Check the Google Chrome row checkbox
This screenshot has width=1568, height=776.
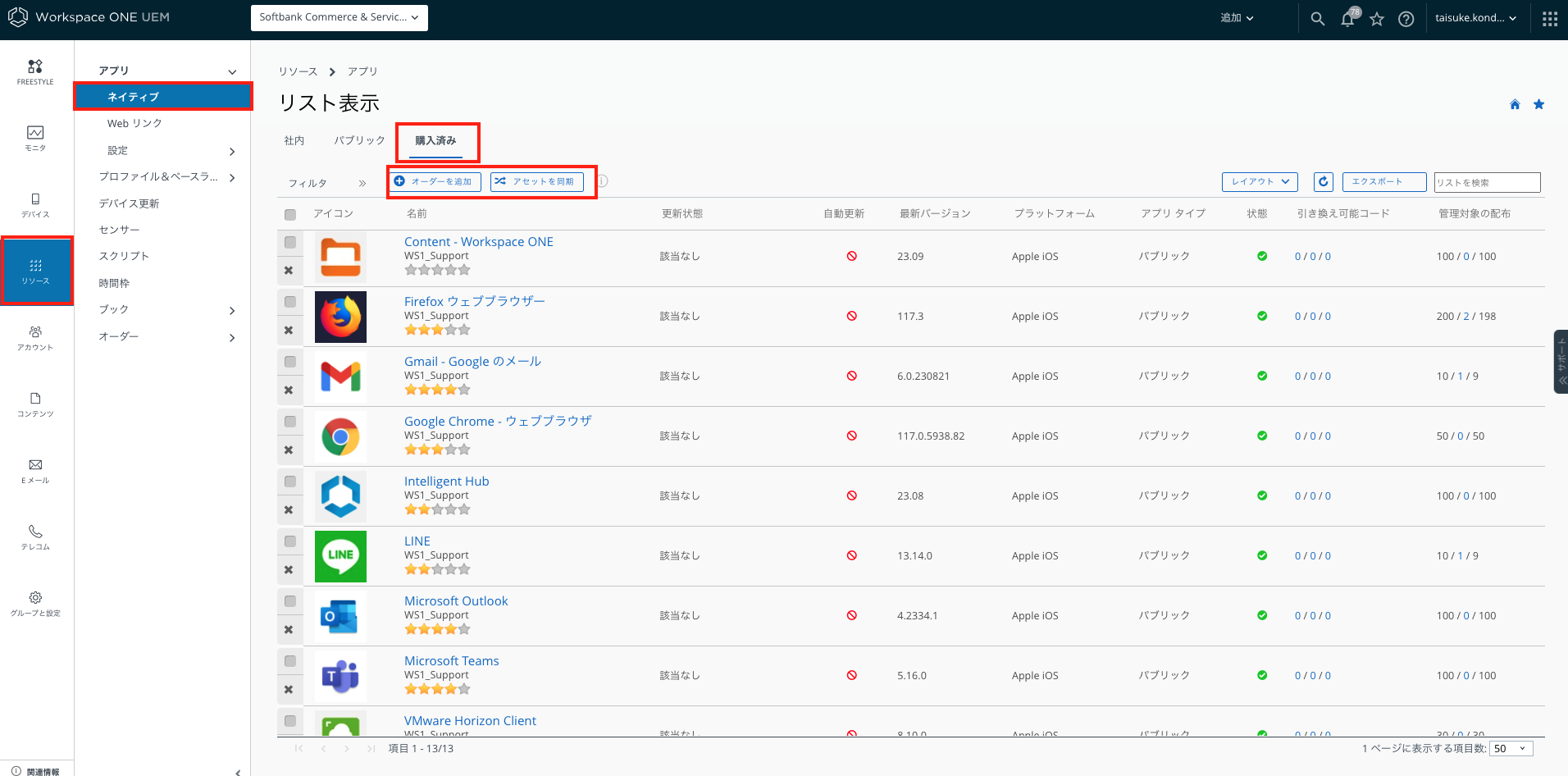[x=290, y=422]
